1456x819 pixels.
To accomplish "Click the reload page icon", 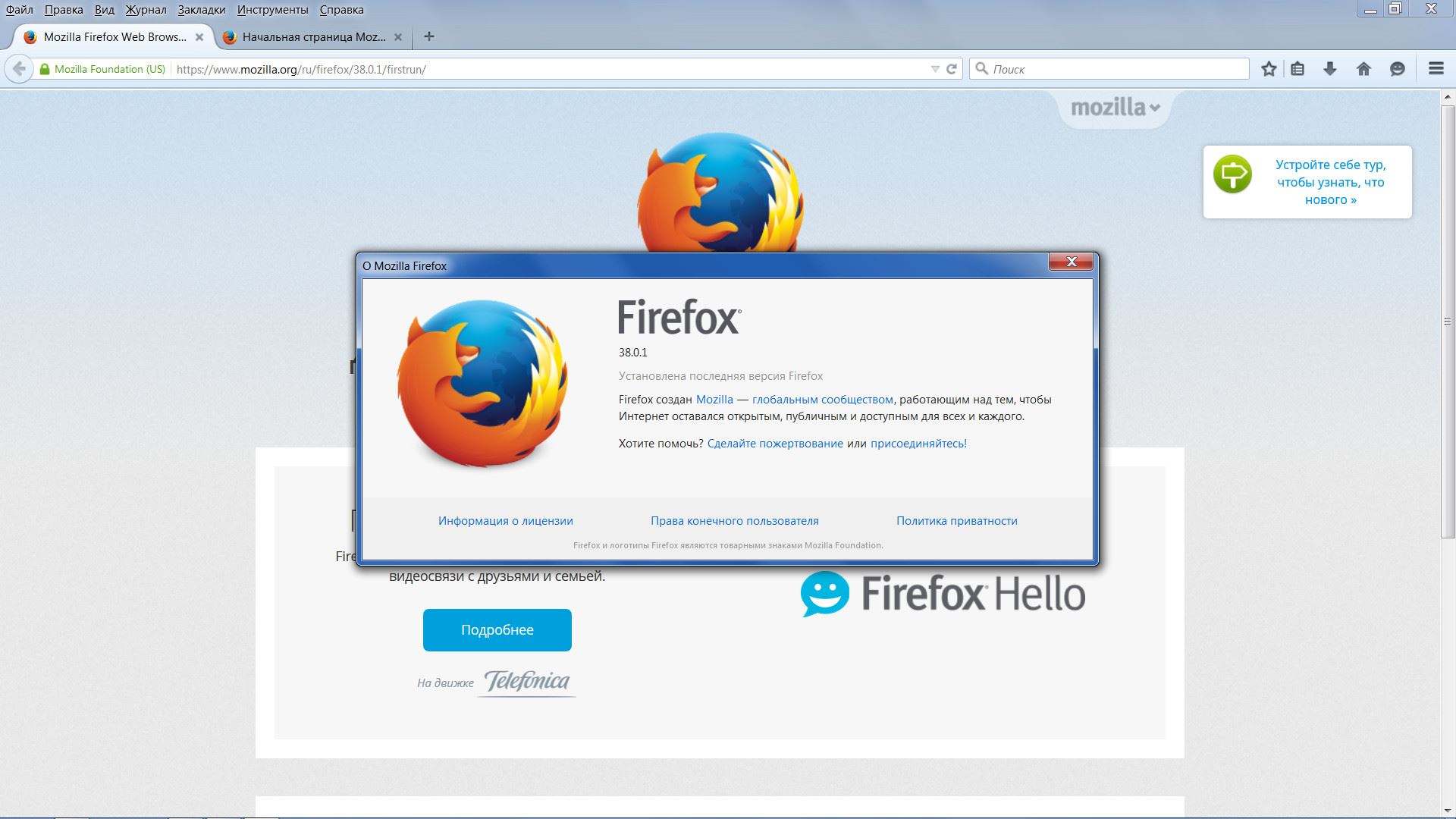I will coord(952,69).
